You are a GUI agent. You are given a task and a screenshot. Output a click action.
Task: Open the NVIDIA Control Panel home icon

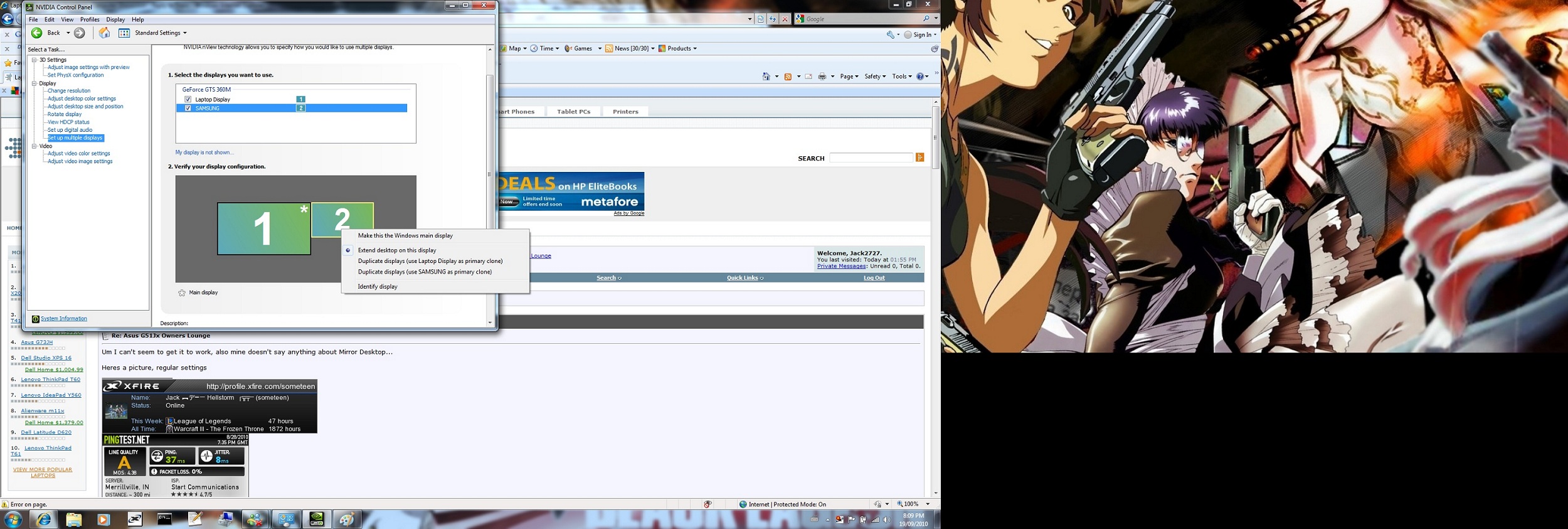[105, 33]
